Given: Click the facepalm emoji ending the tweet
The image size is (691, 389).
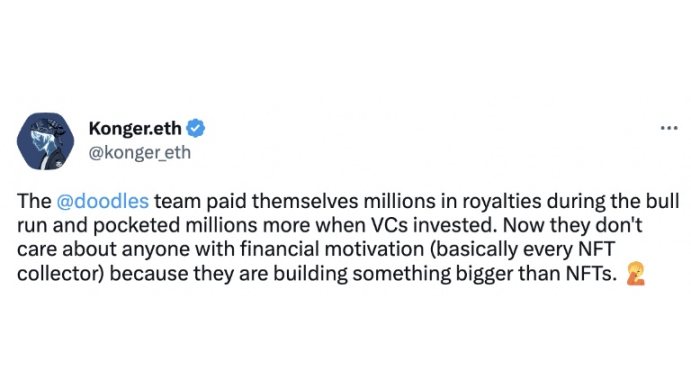Looking at the screenshot, I should point(635,274).
